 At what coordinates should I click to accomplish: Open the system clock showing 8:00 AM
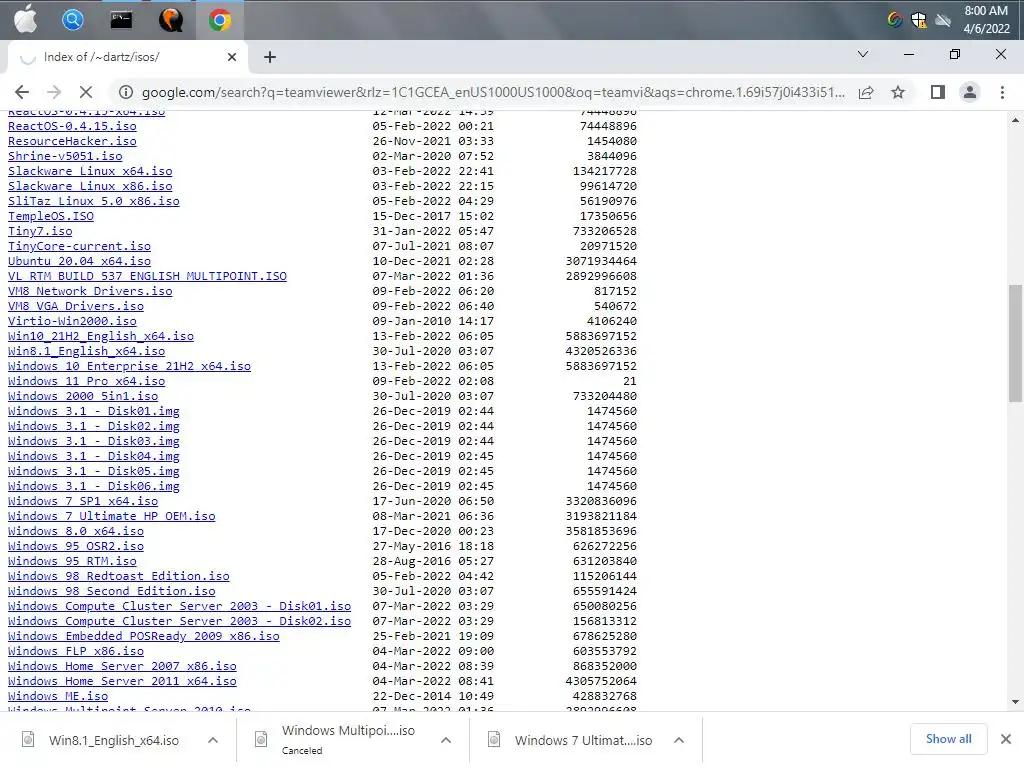pyautogui.click(x=986, y=20)
